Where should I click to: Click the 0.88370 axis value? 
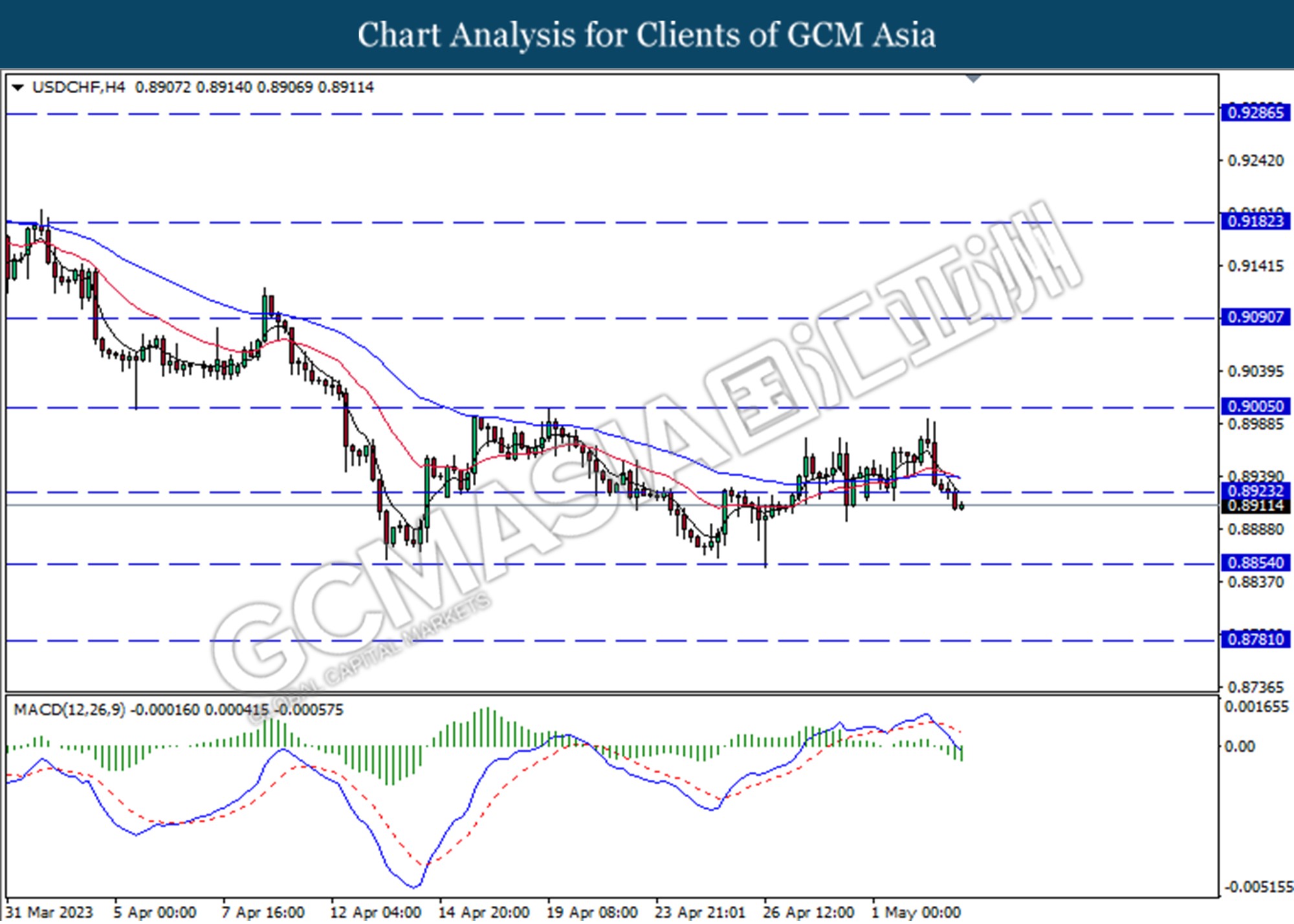tap(1256, 582)
